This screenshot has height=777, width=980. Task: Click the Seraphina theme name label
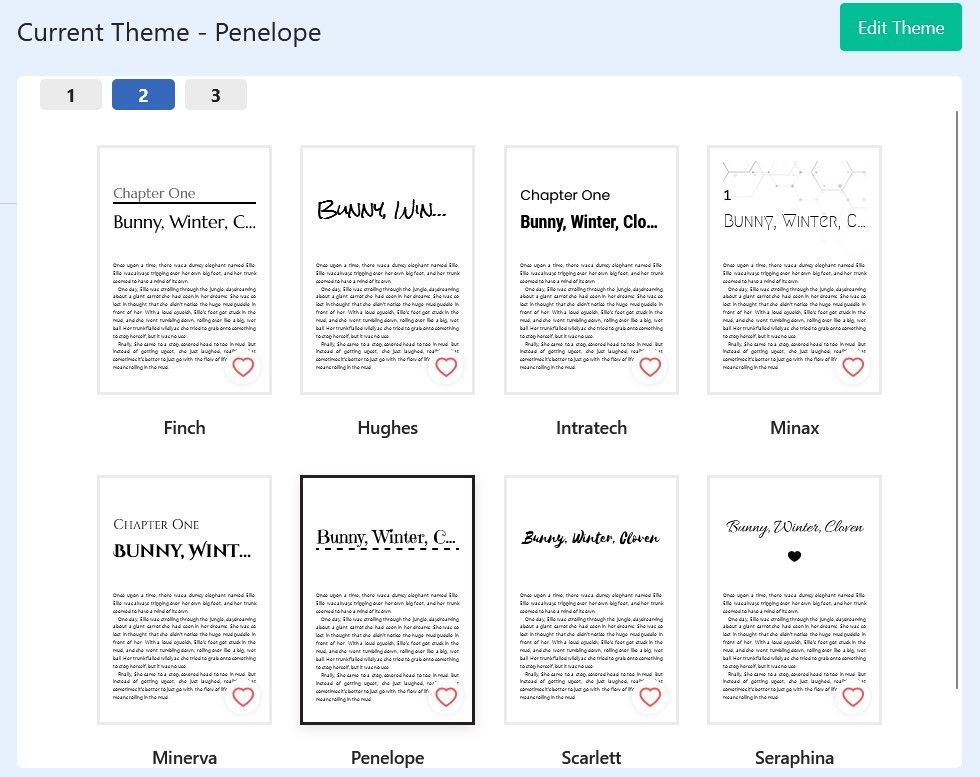click(x=794, y=758)
